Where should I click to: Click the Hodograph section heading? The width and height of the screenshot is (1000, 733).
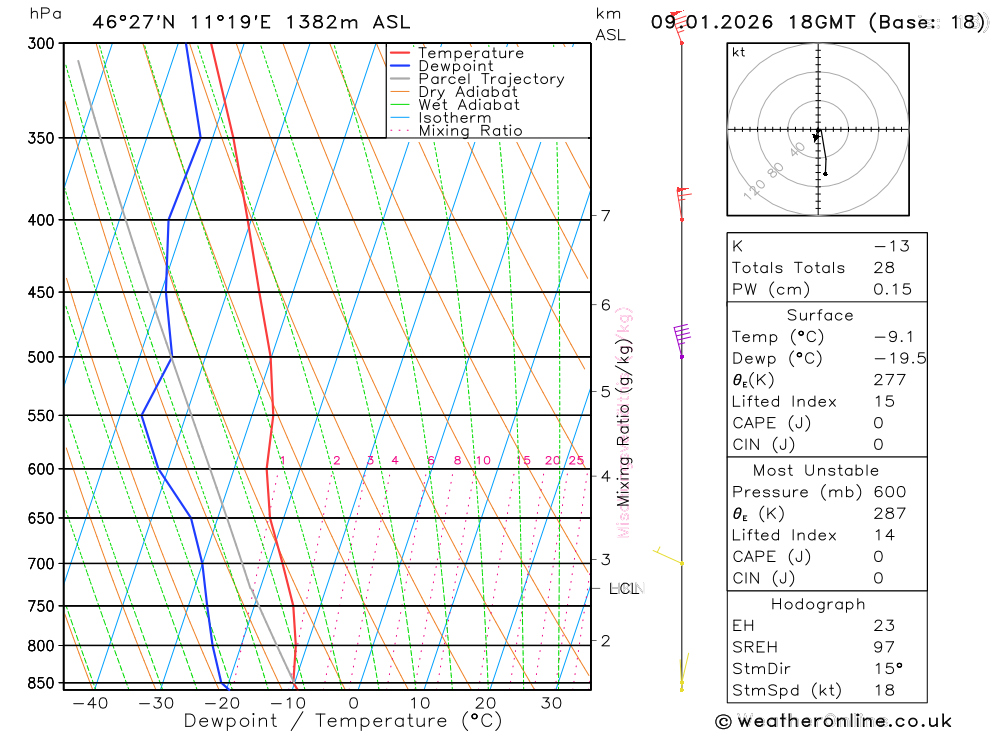point(818,605)
